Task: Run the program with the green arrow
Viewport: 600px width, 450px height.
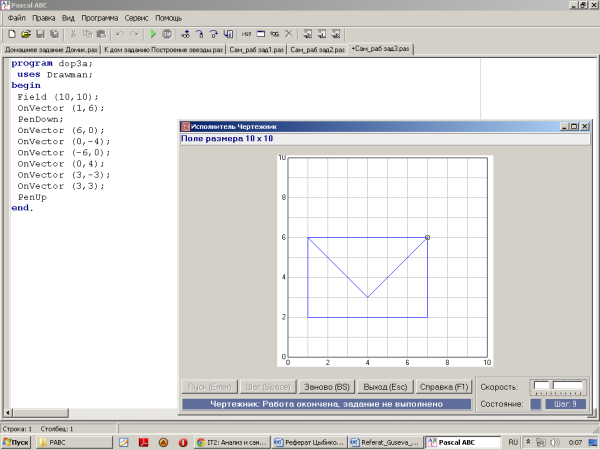Action: pyautogui.click(x=153, y=33)
